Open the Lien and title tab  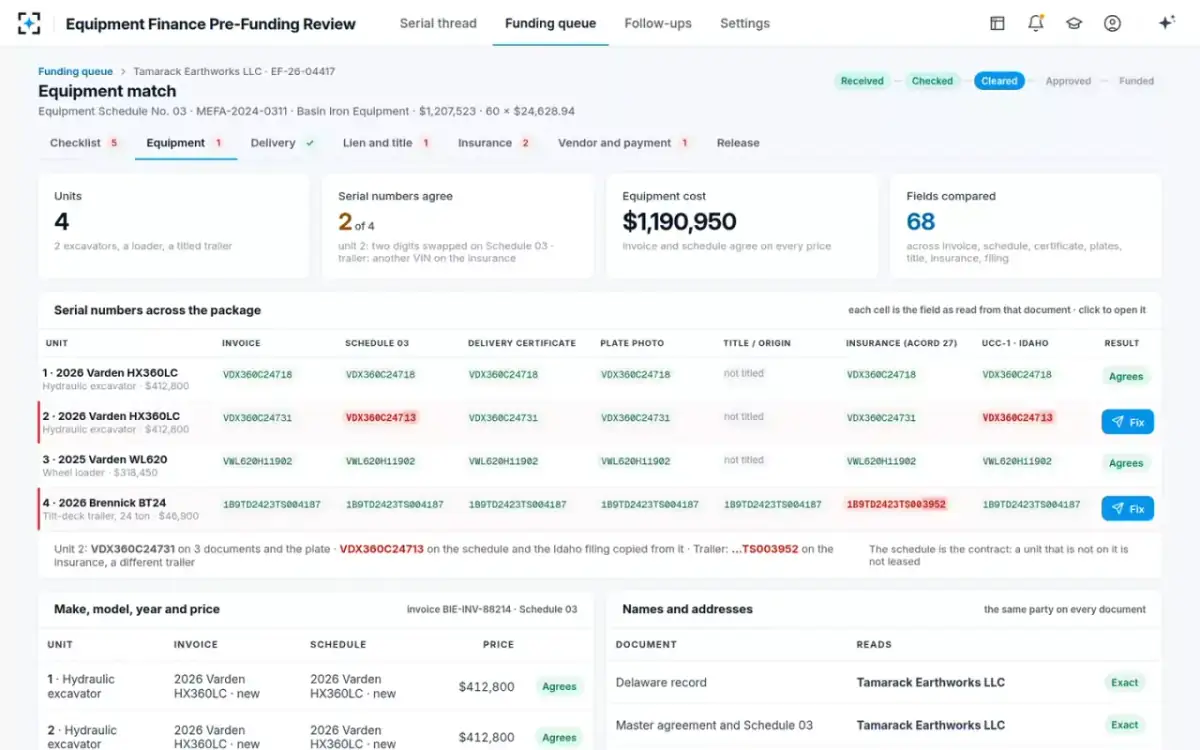click(386, 143)
